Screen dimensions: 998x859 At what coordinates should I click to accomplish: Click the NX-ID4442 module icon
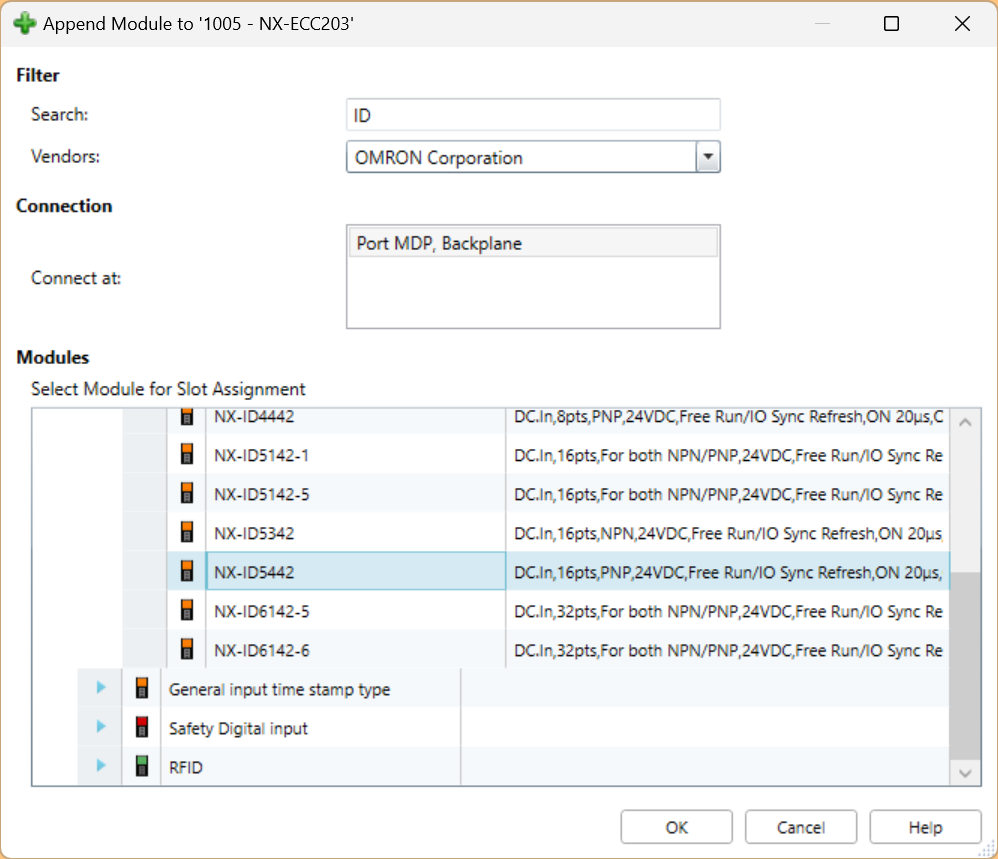tap(186, 417)
